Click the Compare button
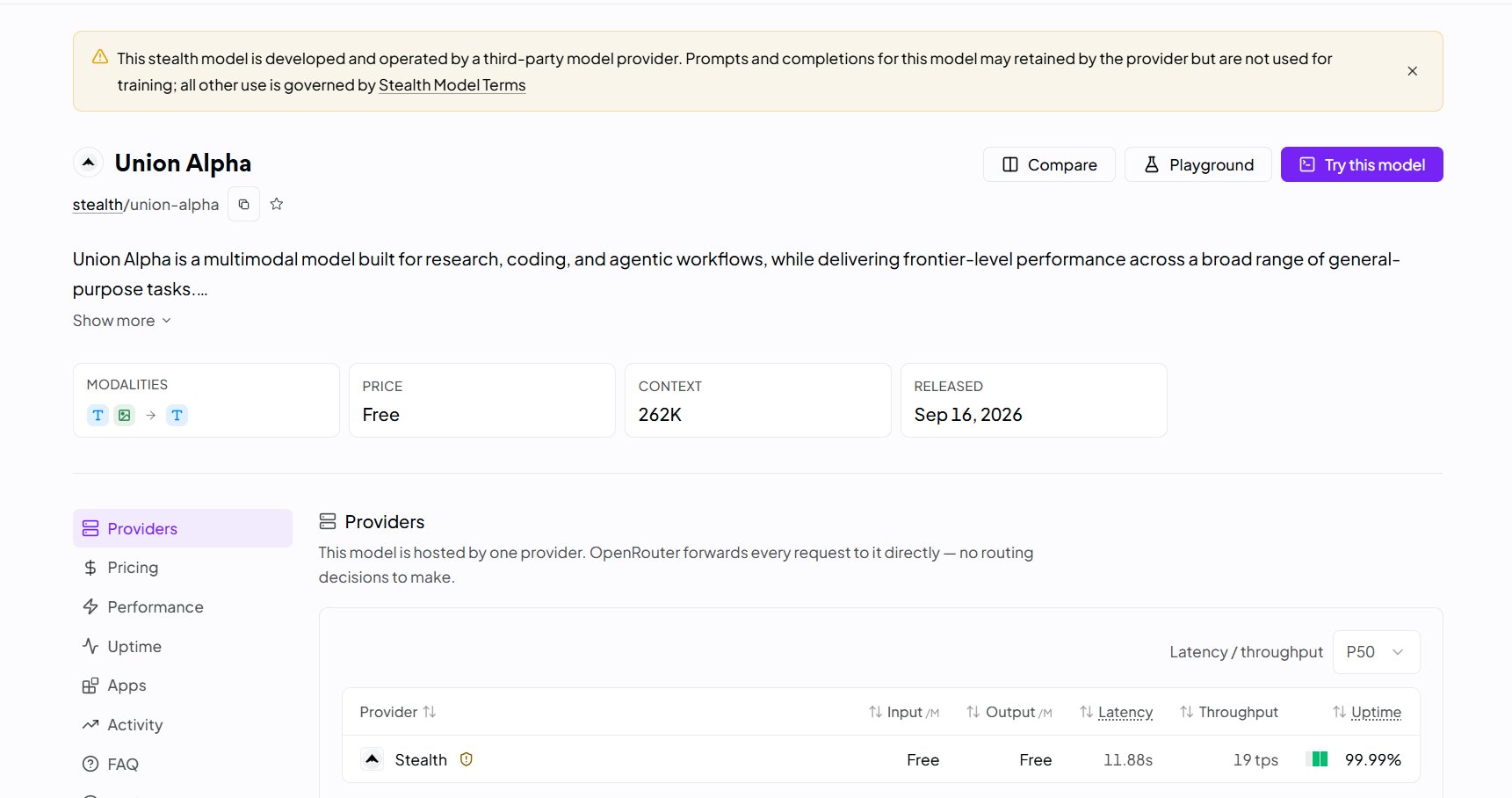 pyautogui.click(x=1049, y=164)
